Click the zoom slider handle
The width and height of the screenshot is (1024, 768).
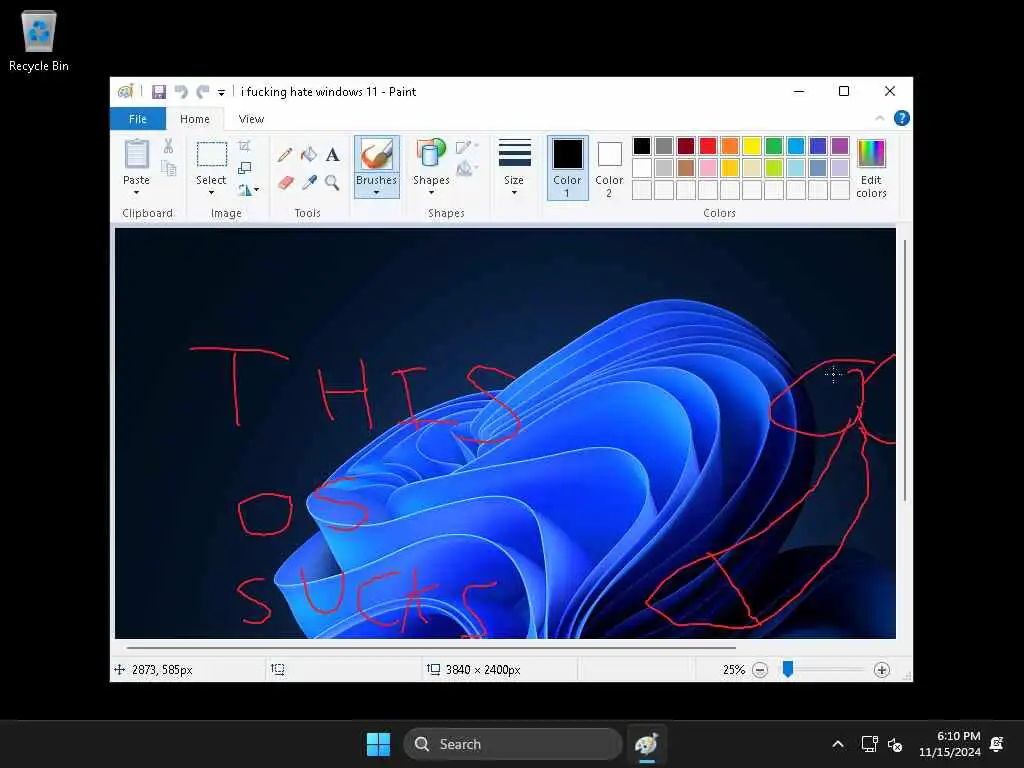pyautogui.click(x=788, y=669)
